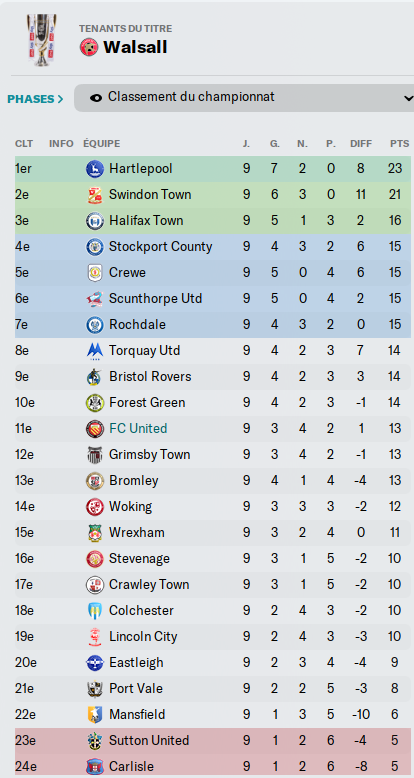Toggle the eye icon in view selector
The height and width of the screenshot is (778, 414).
click(x=96, y=98)
